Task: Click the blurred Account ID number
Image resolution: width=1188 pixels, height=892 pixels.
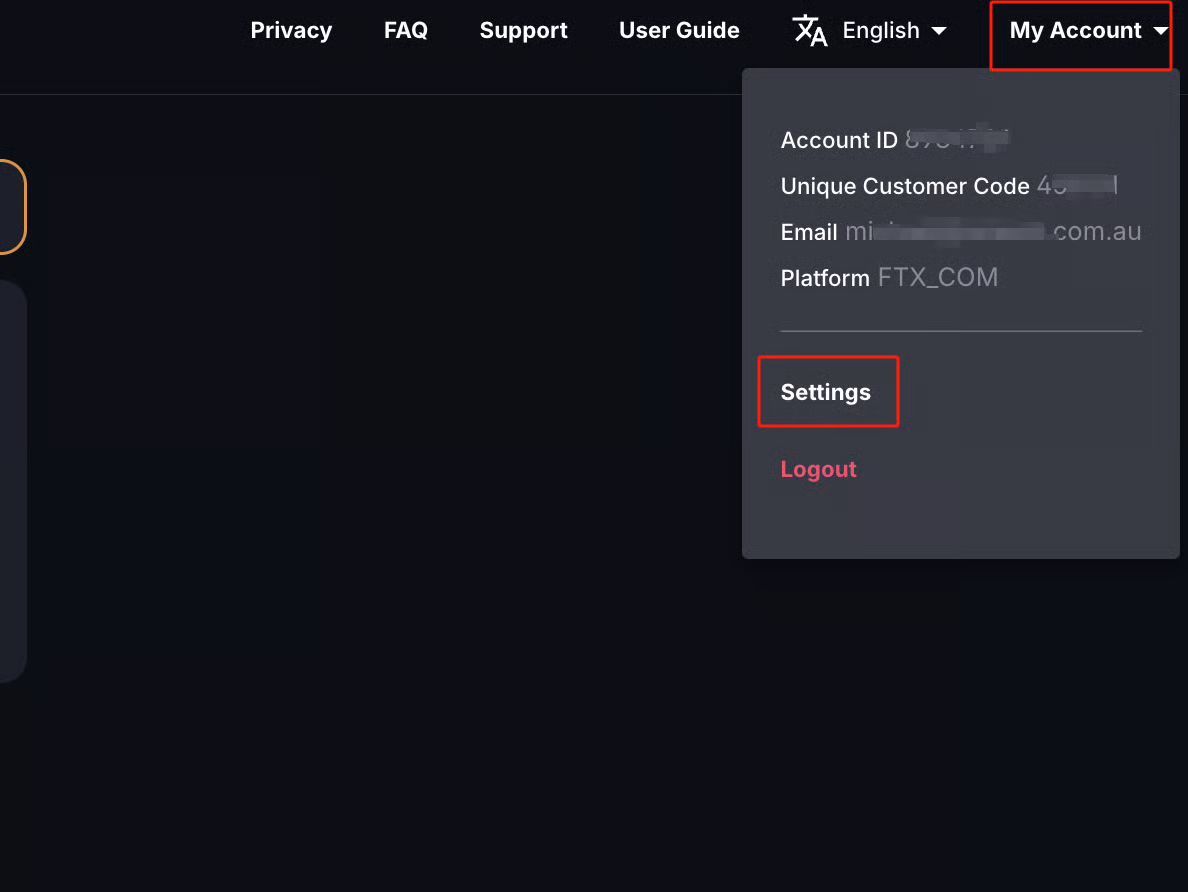Action: tap(955, 140)
